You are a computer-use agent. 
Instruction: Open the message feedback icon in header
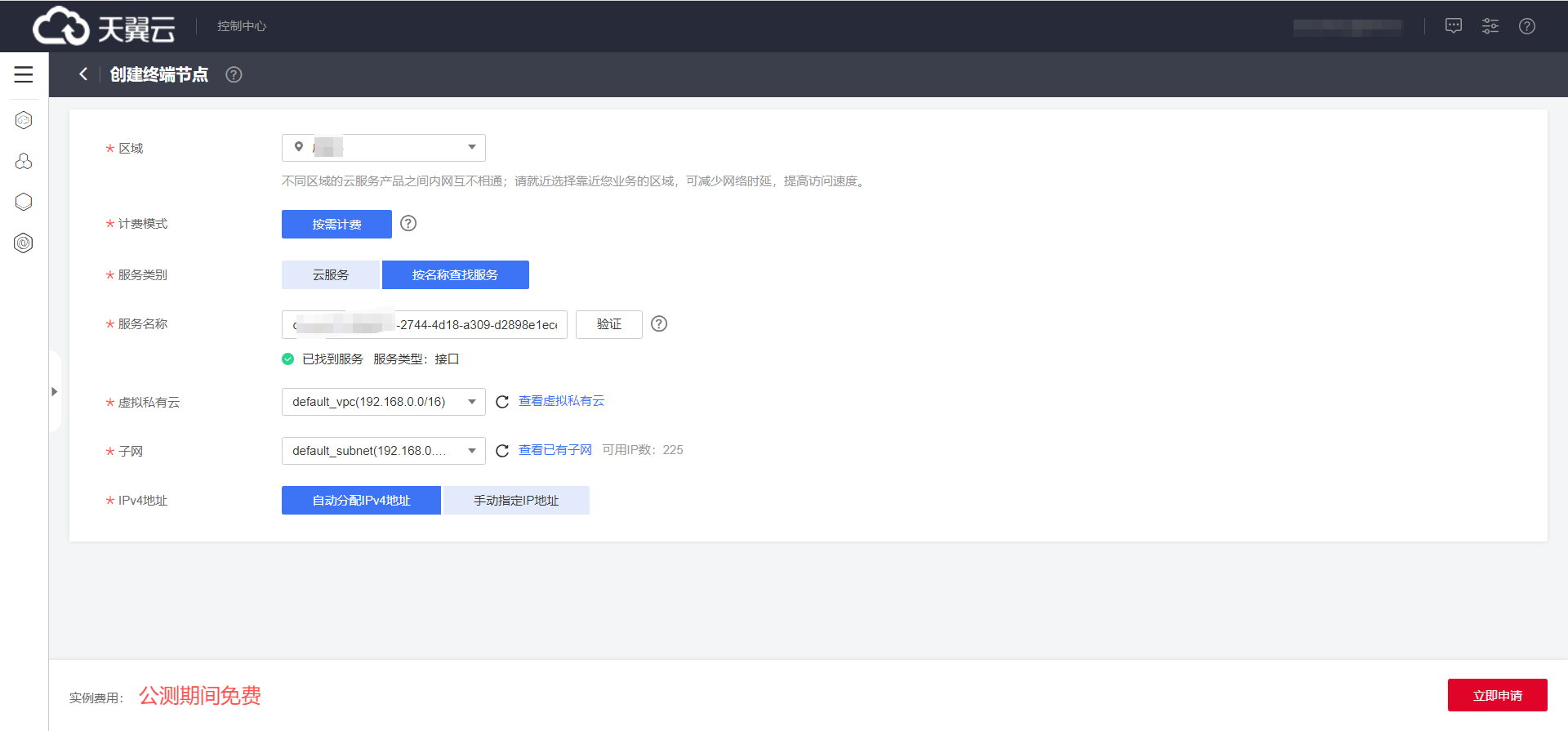[x=1453, y=26]
